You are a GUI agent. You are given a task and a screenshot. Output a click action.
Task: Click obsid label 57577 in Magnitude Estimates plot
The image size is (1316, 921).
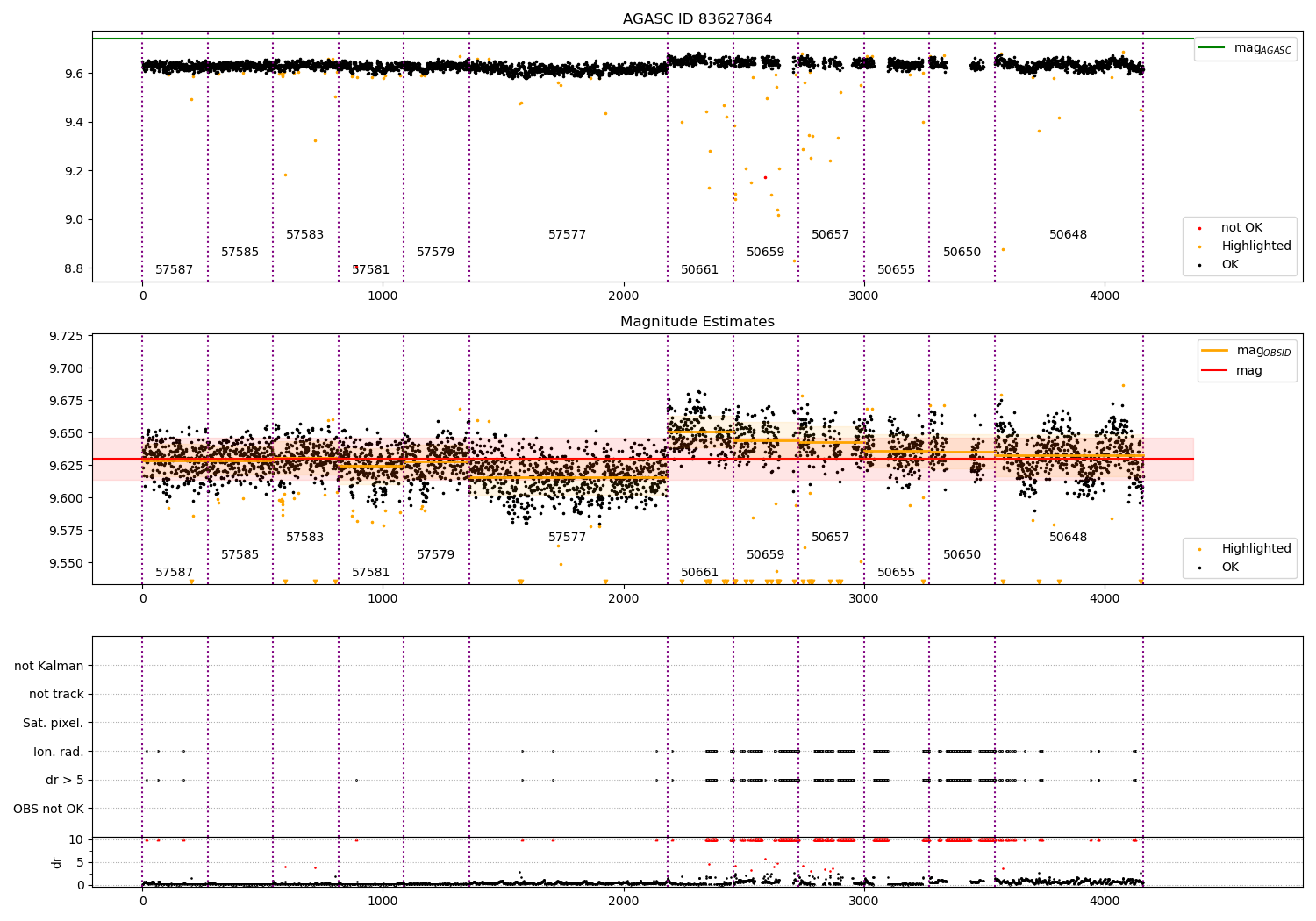tap(567, 538)
